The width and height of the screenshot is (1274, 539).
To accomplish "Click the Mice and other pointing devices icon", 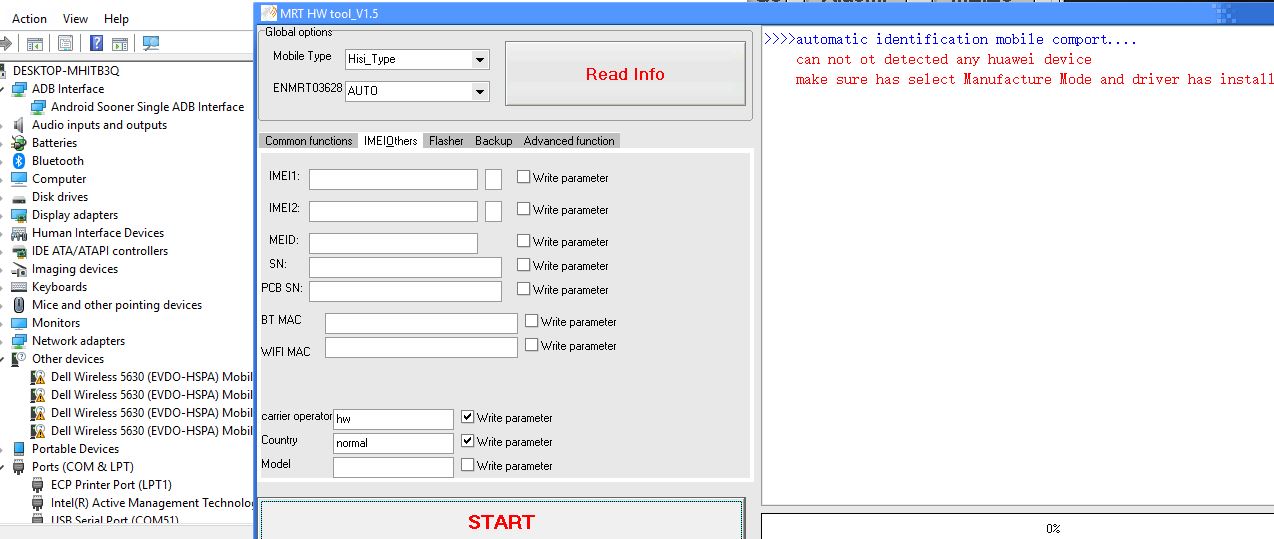I will 19,305.
